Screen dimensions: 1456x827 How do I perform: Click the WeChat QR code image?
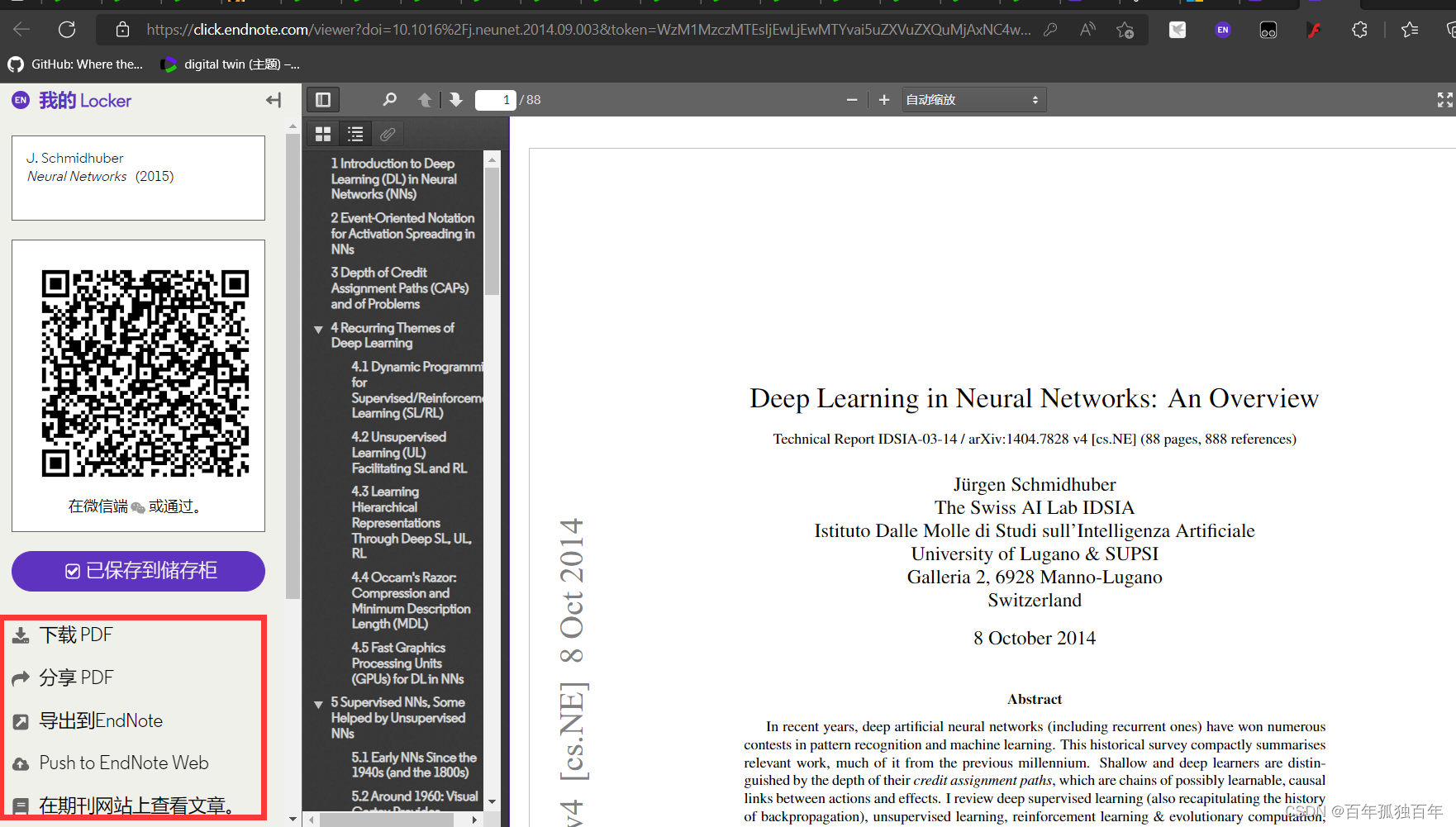pyautogui.click(x=145, y=373)
